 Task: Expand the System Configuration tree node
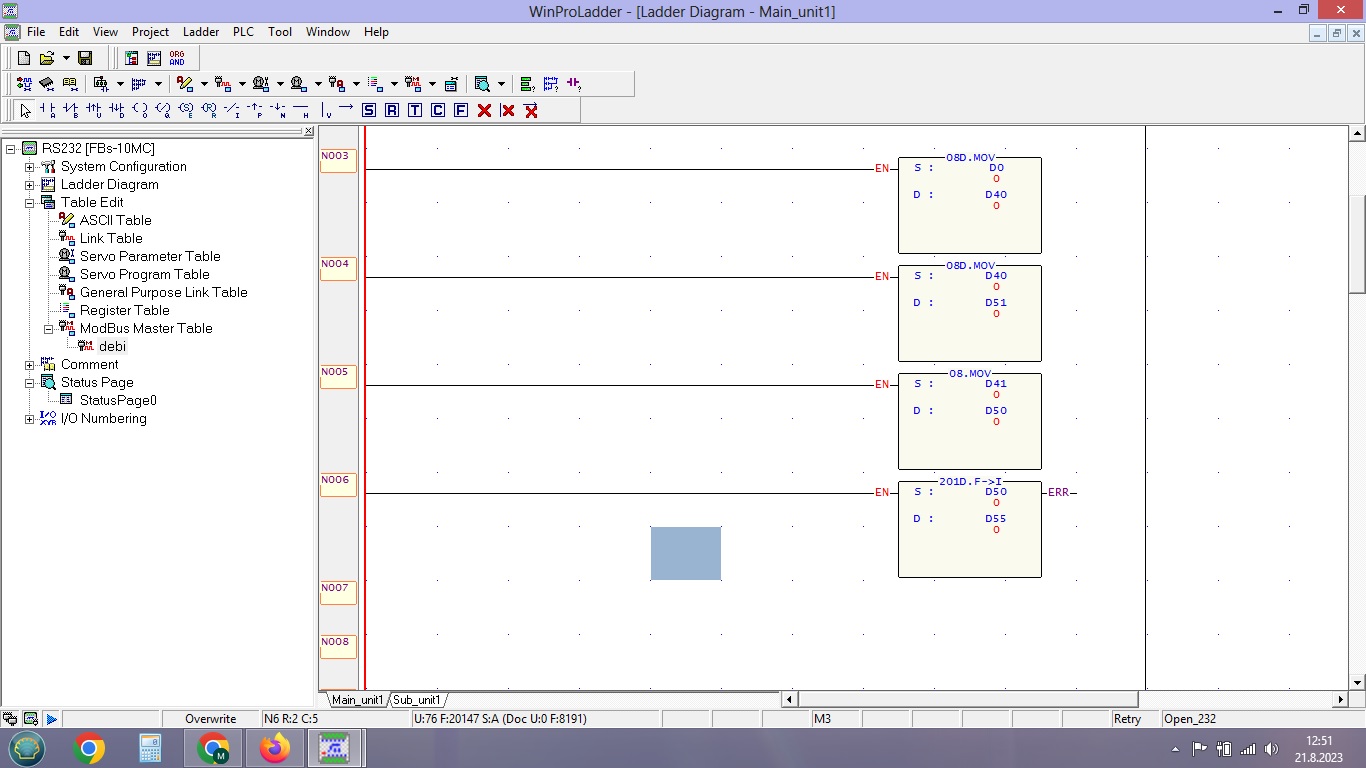(30, 167)
